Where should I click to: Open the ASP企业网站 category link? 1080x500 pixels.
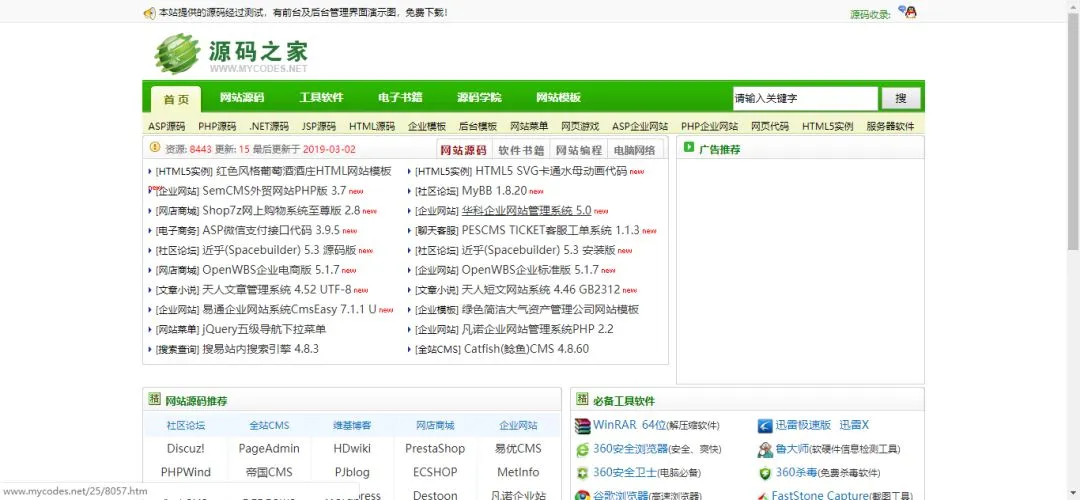click(x=640, y=127)
